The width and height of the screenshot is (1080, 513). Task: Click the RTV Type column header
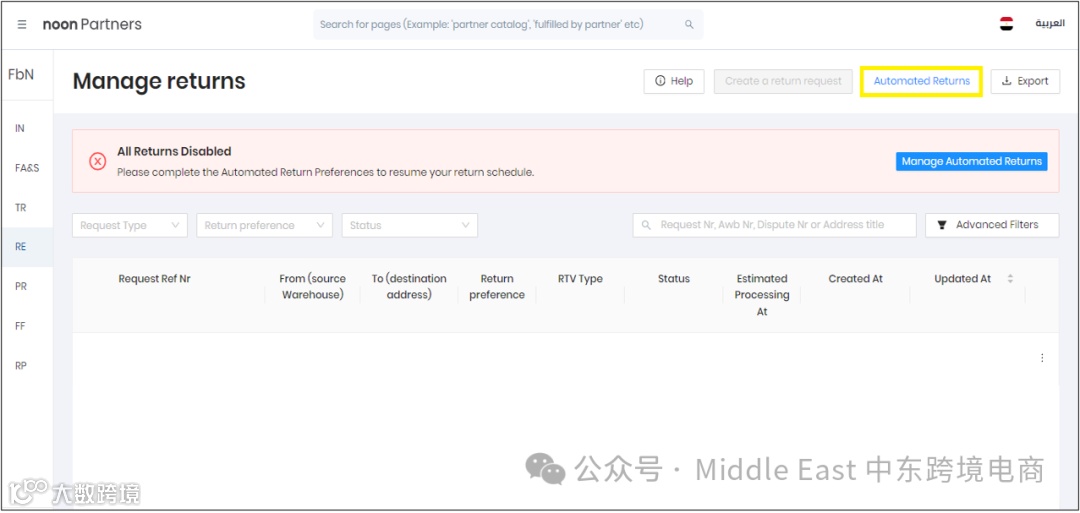pos(580,279)
